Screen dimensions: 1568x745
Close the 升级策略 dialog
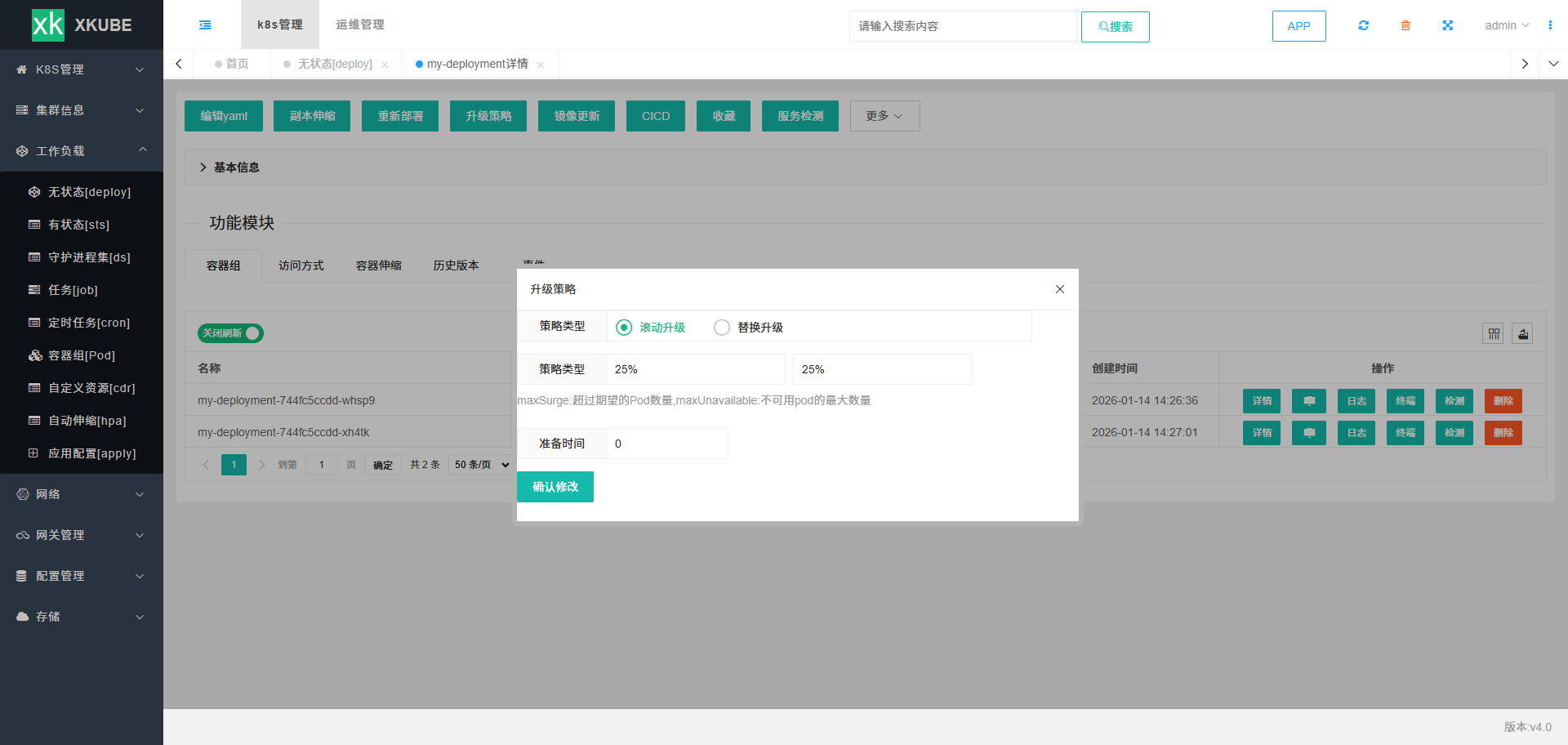click(1060, 289)
